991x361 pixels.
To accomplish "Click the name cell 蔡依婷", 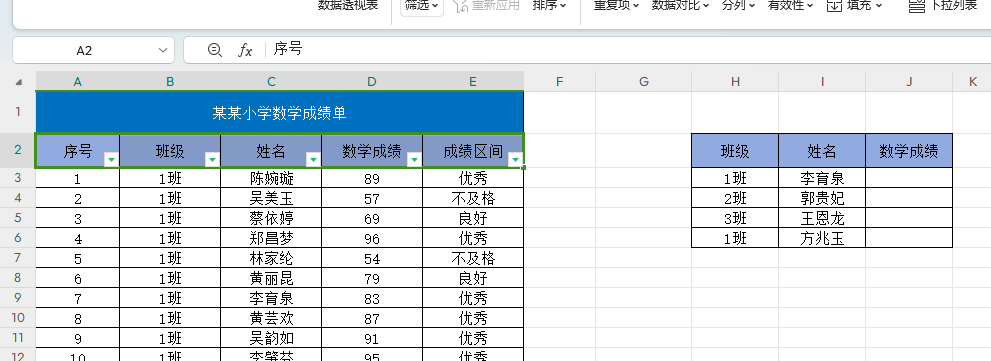I will coord(271,218).
